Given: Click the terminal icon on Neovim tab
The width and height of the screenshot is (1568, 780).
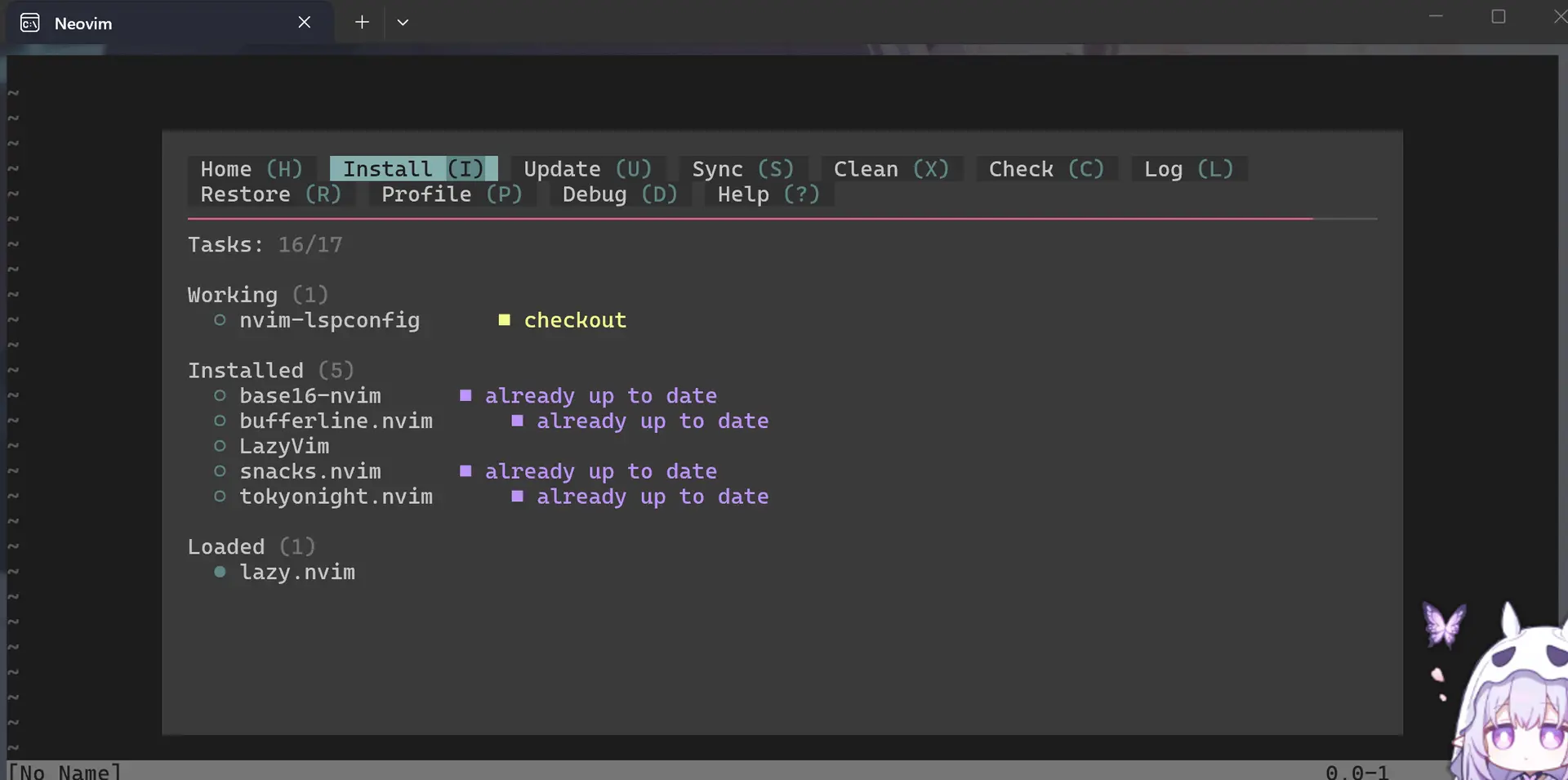Looking at the screenshot, I should click(x=30, y=23).
